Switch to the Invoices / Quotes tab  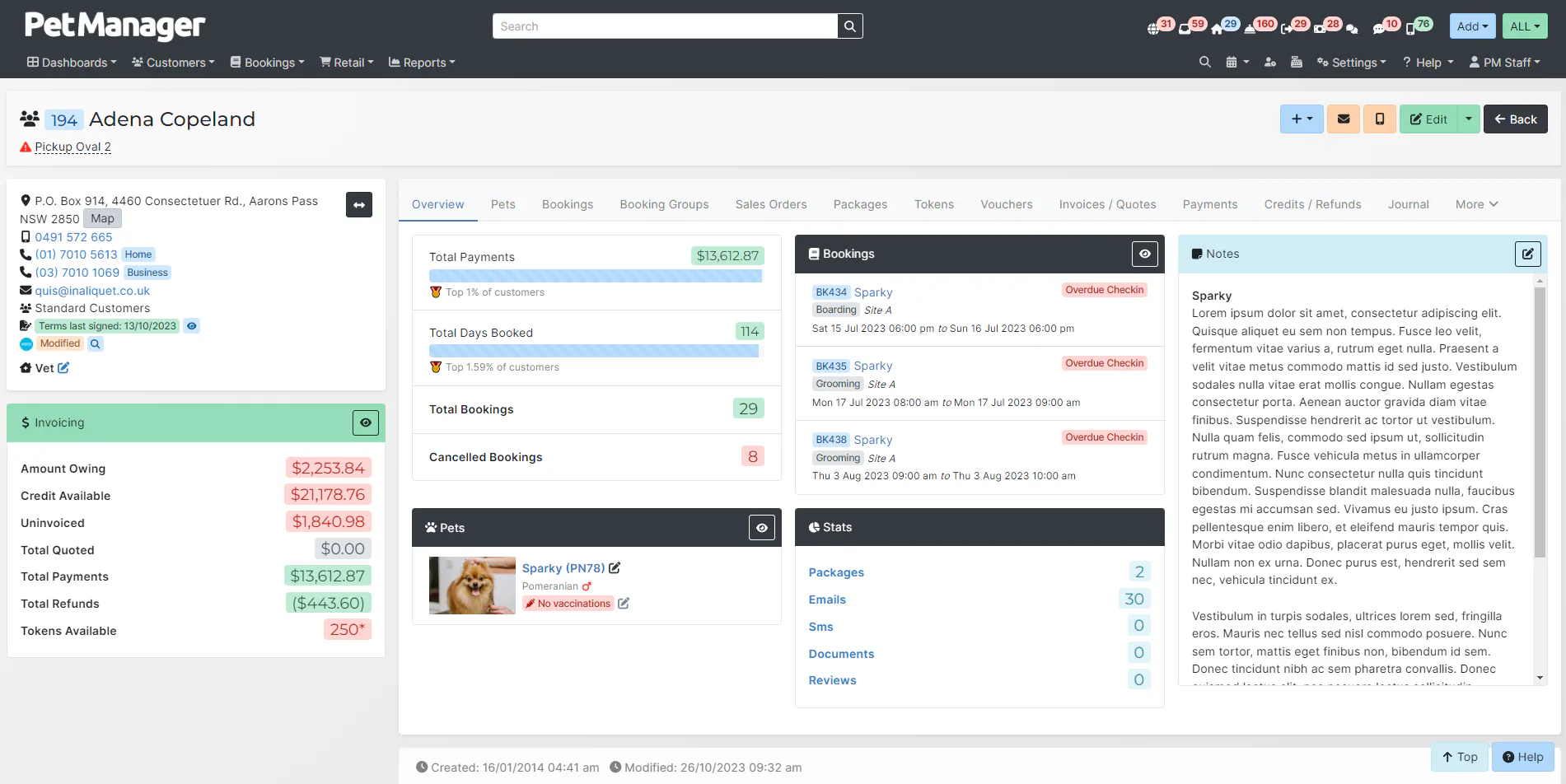[x=1107, y=204]
